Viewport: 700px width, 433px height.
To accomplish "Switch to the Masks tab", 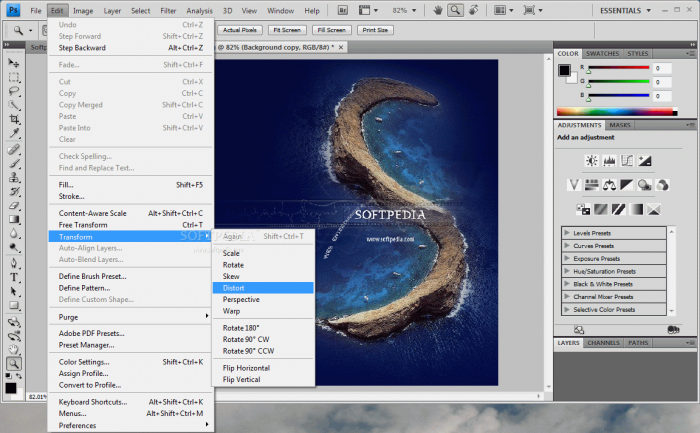I will [620, 125].
